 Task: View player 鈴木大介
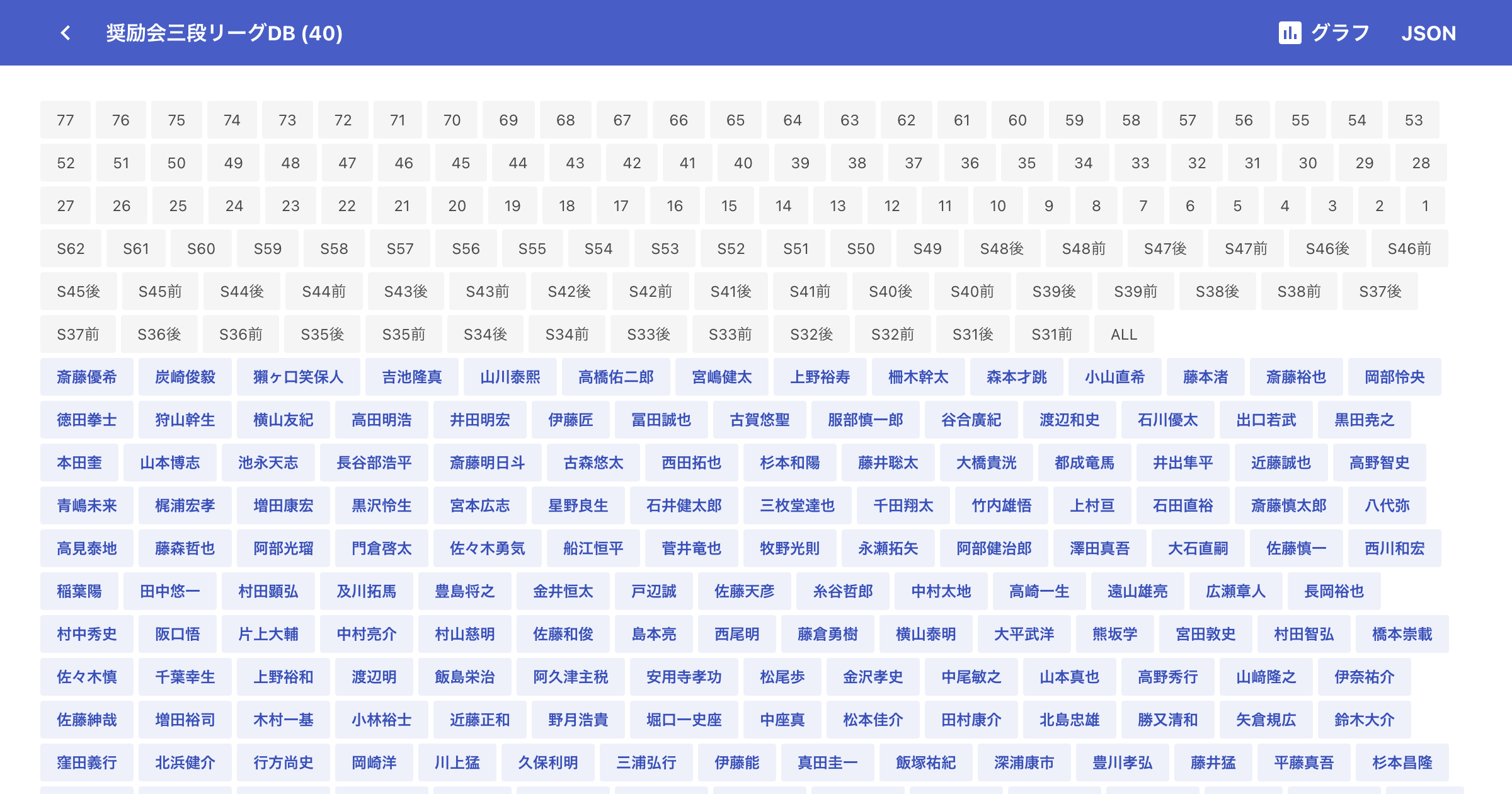1365,720
